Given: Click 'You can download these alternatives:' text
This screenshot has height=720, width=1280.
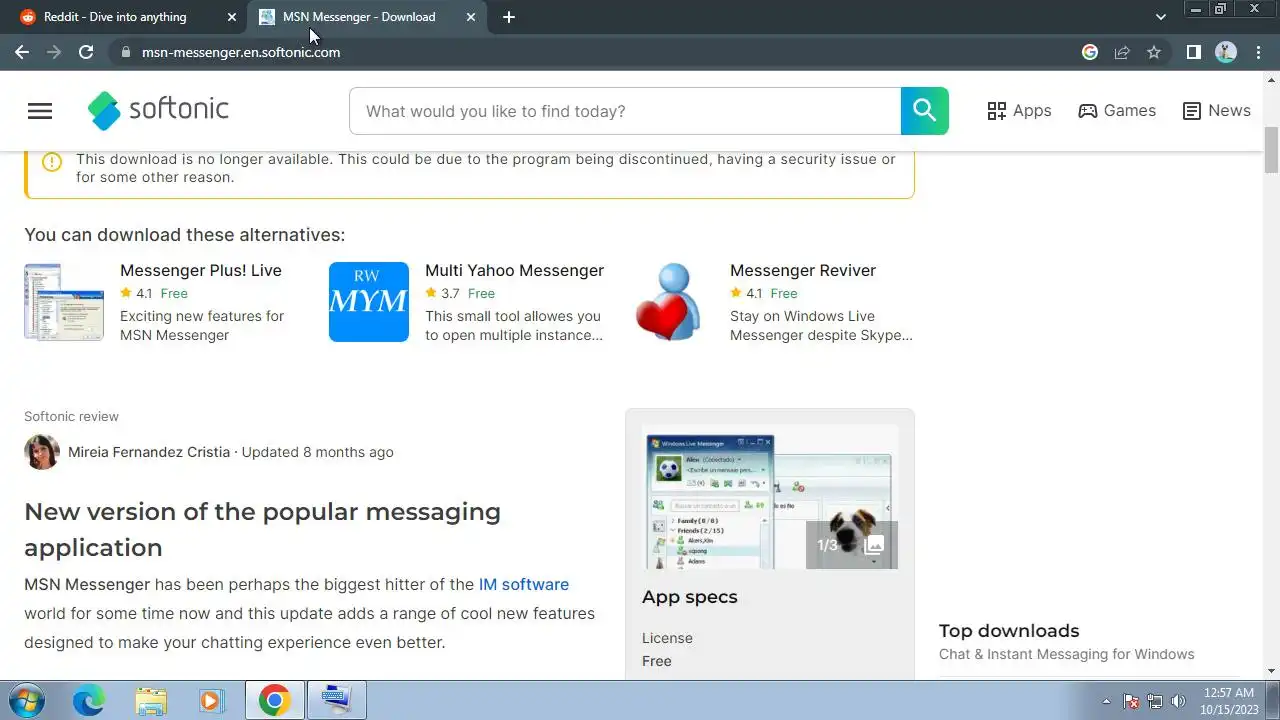Looking at the screenshot, I should tap(184, 235).
